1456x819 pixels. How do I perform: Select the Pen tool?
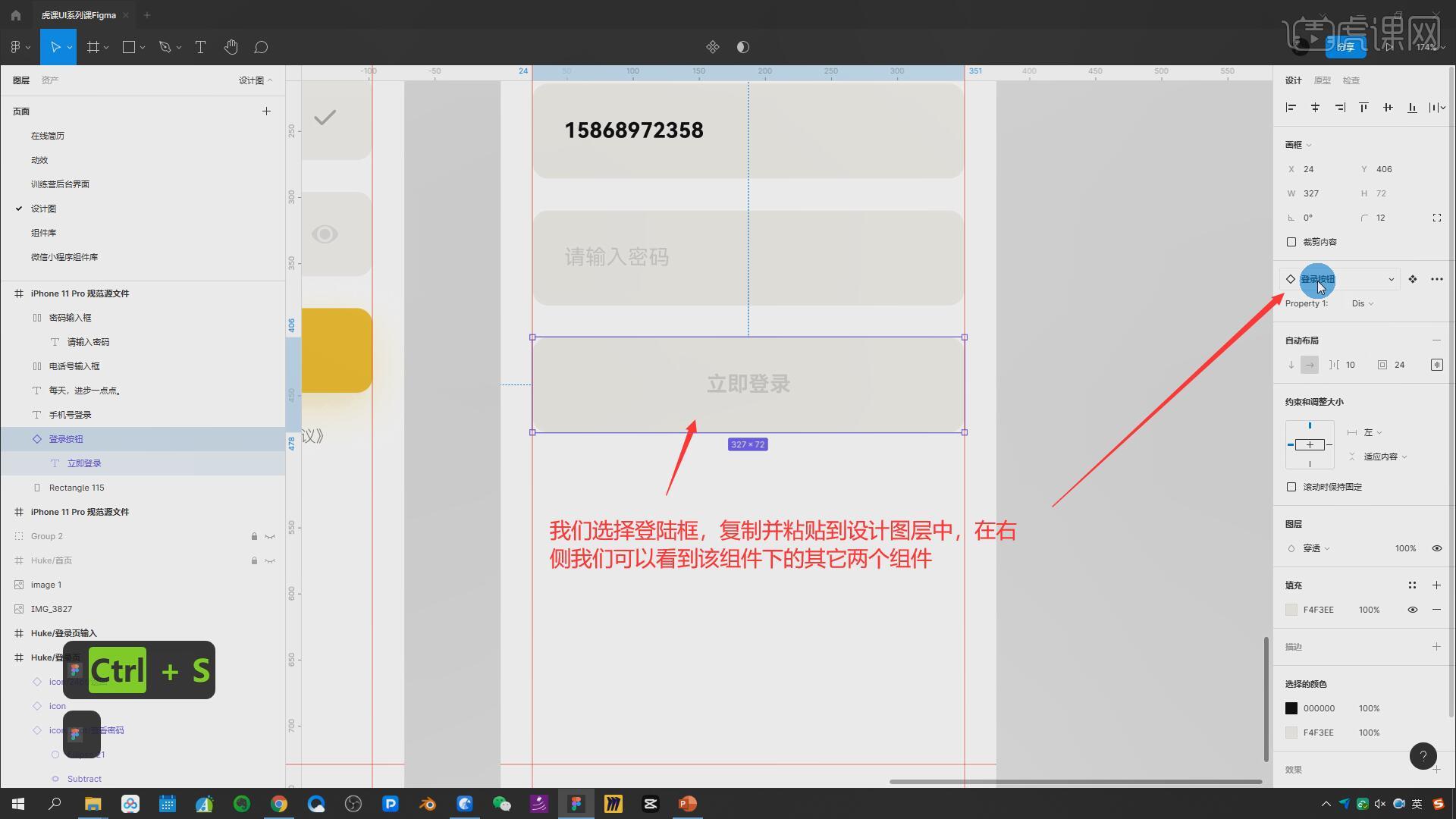[x=165, y=47]
